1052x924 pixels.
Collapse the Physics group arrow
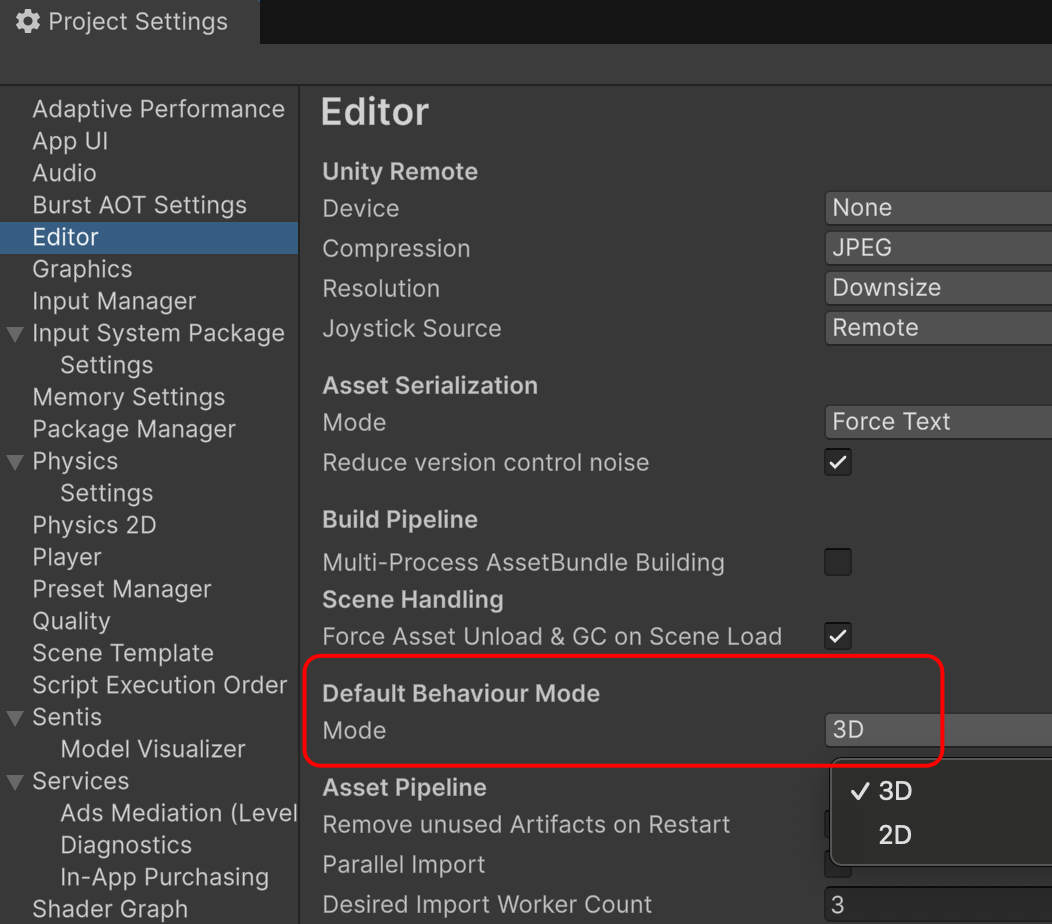click(15, 462)
